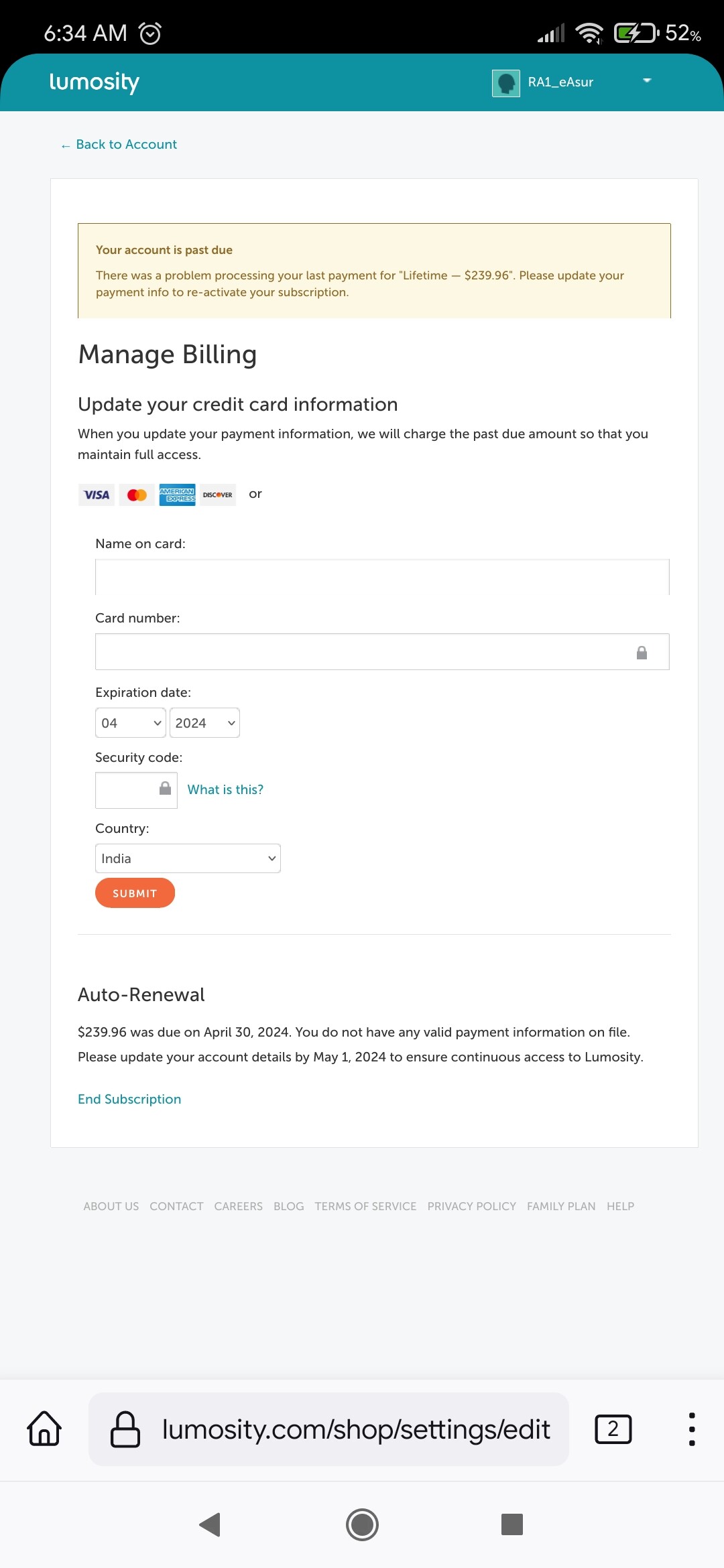Open the browser tab switcher showing 2
This screenshot has width=724, height=1568.
point(613,1429)
